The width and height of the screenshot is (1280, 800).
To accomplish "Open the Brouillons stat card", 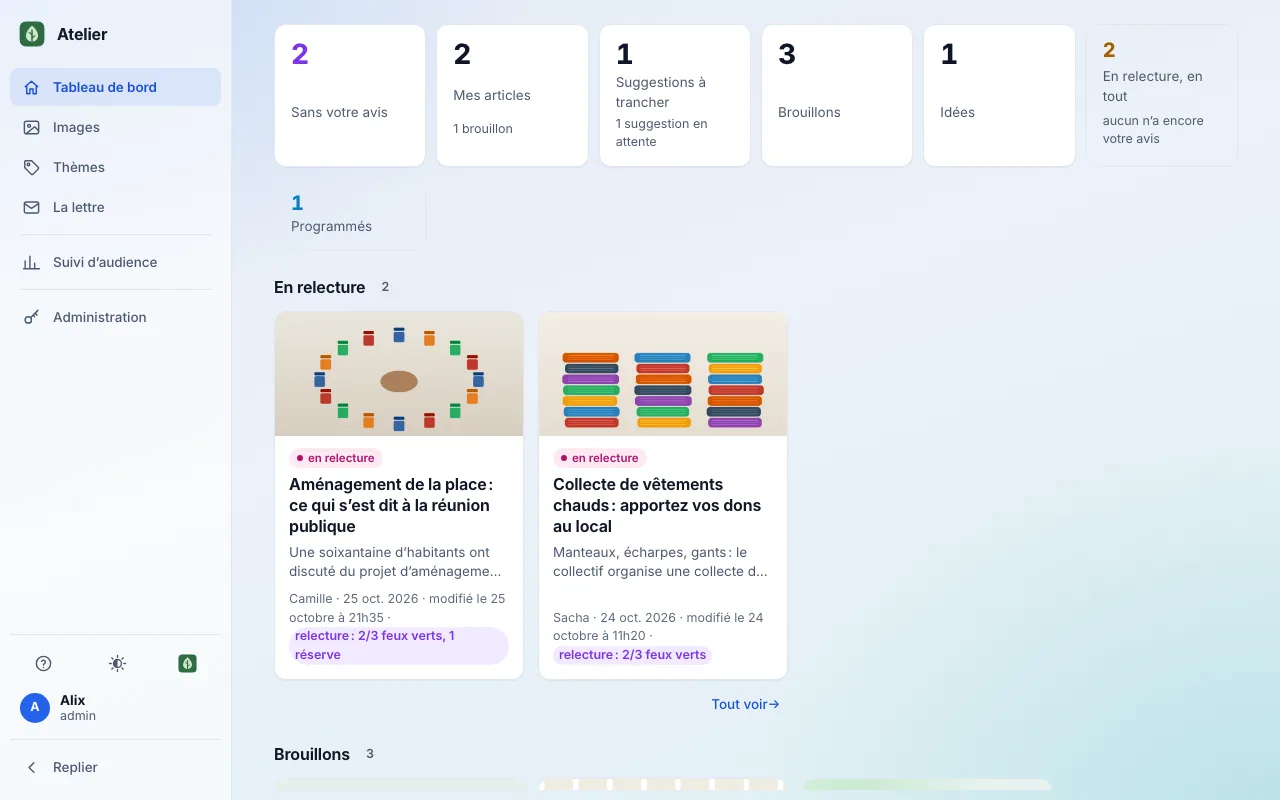I will coord(837,95).
